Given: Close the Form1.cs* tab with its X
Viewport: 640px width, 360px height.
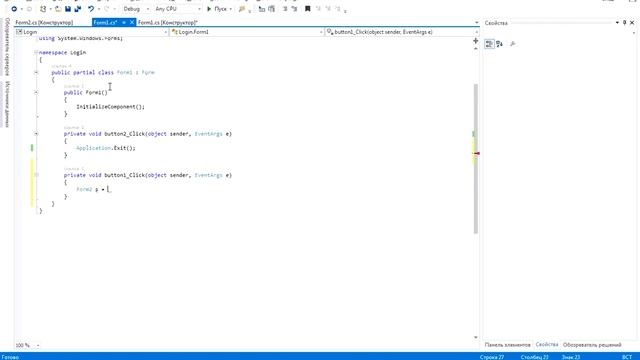Looking at the screenshot, I should coord(132,22).
